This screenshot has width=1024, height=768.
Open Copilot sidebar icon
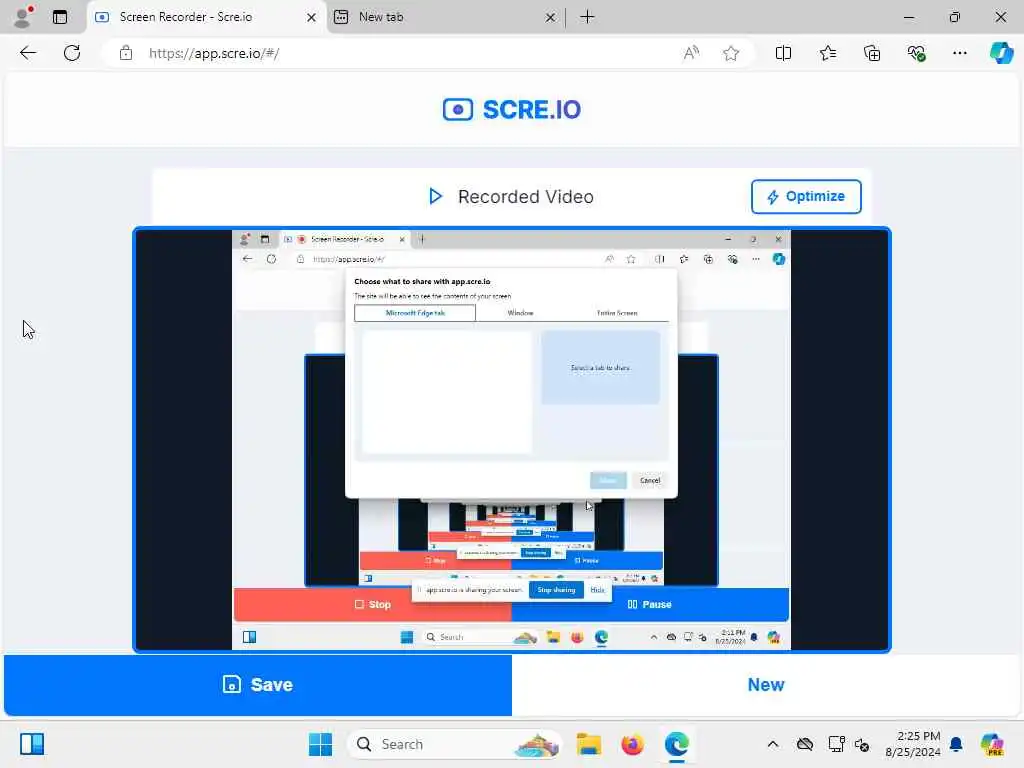pos(1001,53)
